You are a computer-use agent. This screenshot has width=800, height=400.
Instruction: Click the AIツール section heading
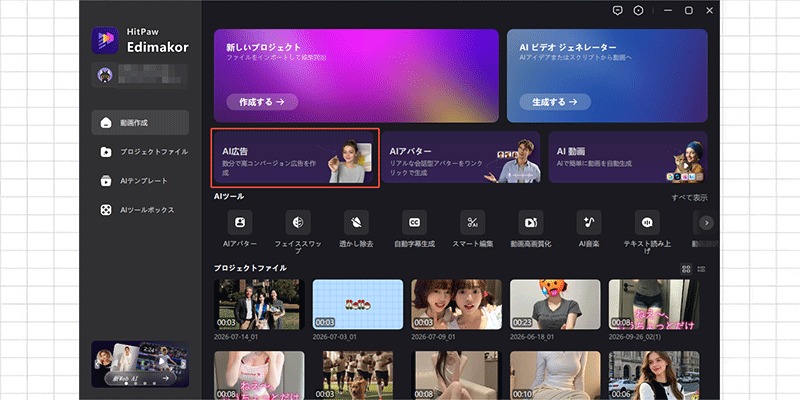229,196
